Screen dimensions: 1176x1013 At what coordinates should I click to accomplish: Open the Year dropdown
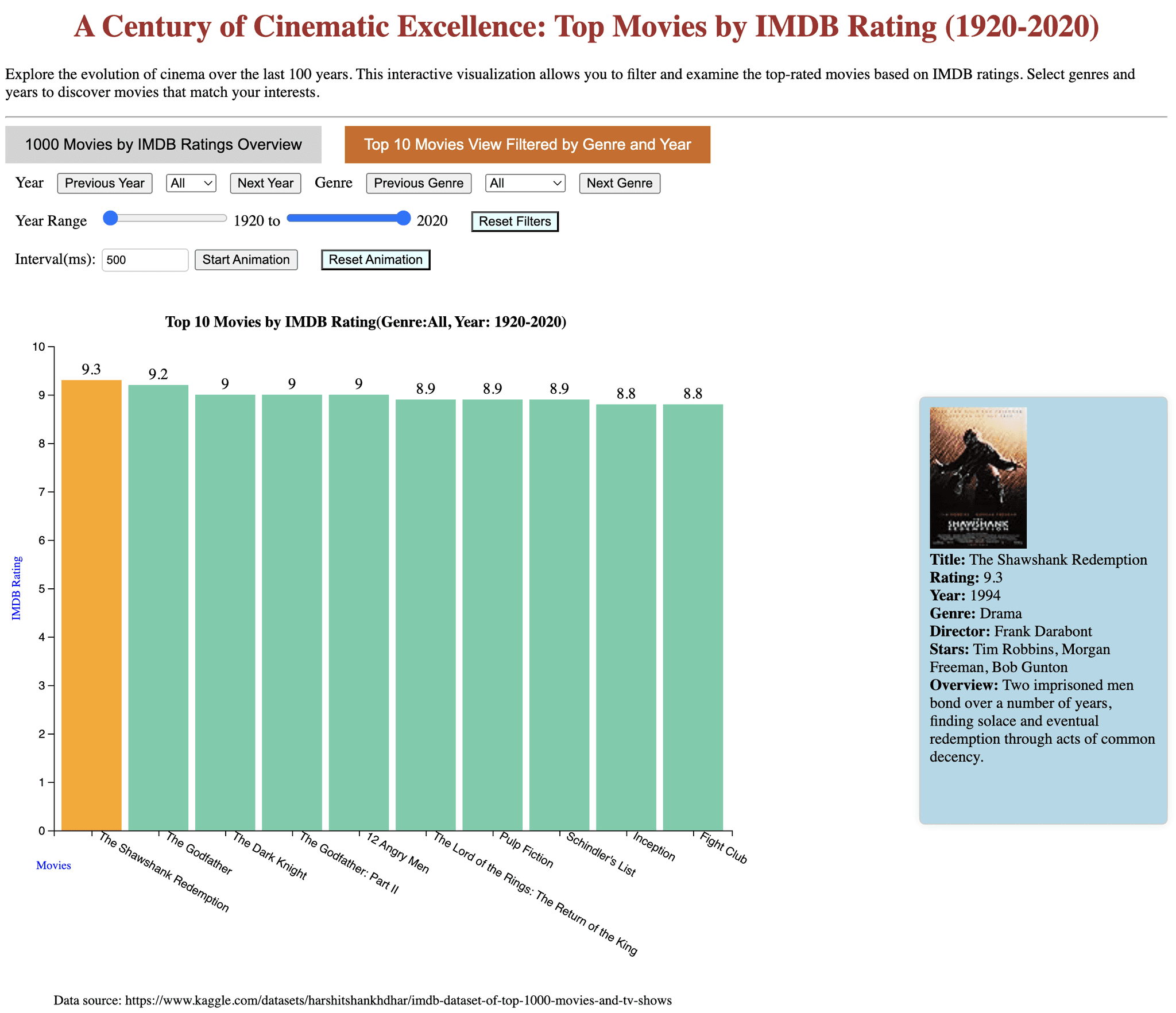[x=191, y=183]
